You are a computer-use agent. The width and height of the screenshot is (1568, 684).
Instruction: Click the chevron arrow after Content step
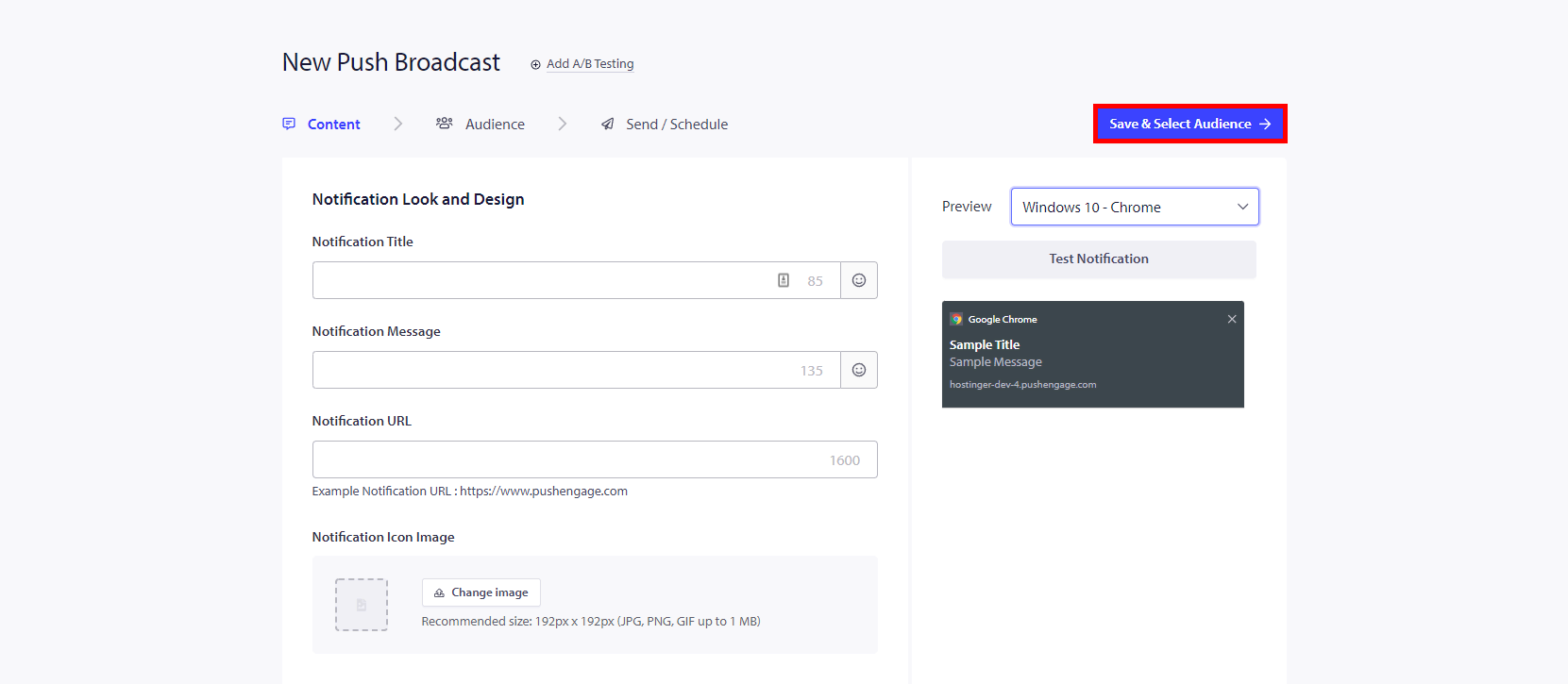coord(397,124)
